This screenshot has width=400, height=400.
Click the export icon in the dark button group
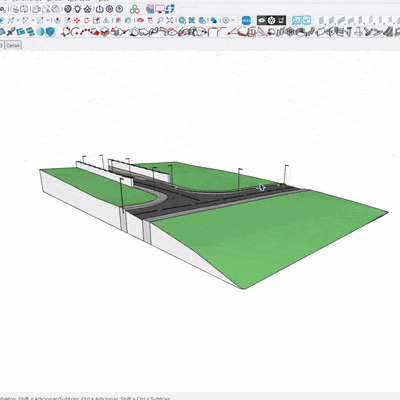[281, 21]
